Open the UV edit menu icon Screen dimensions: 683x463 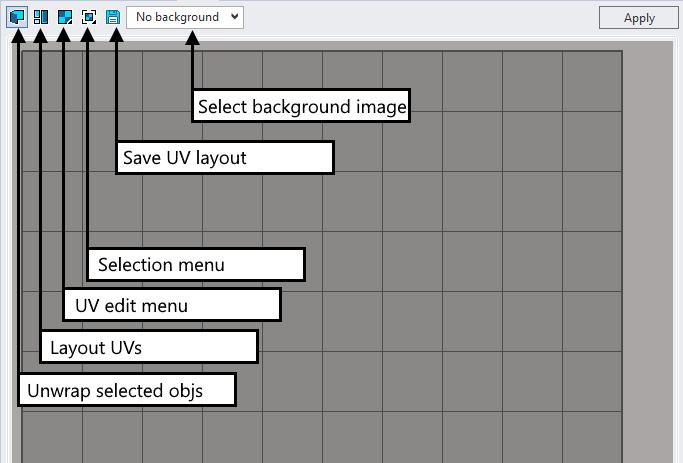[65, 17]
